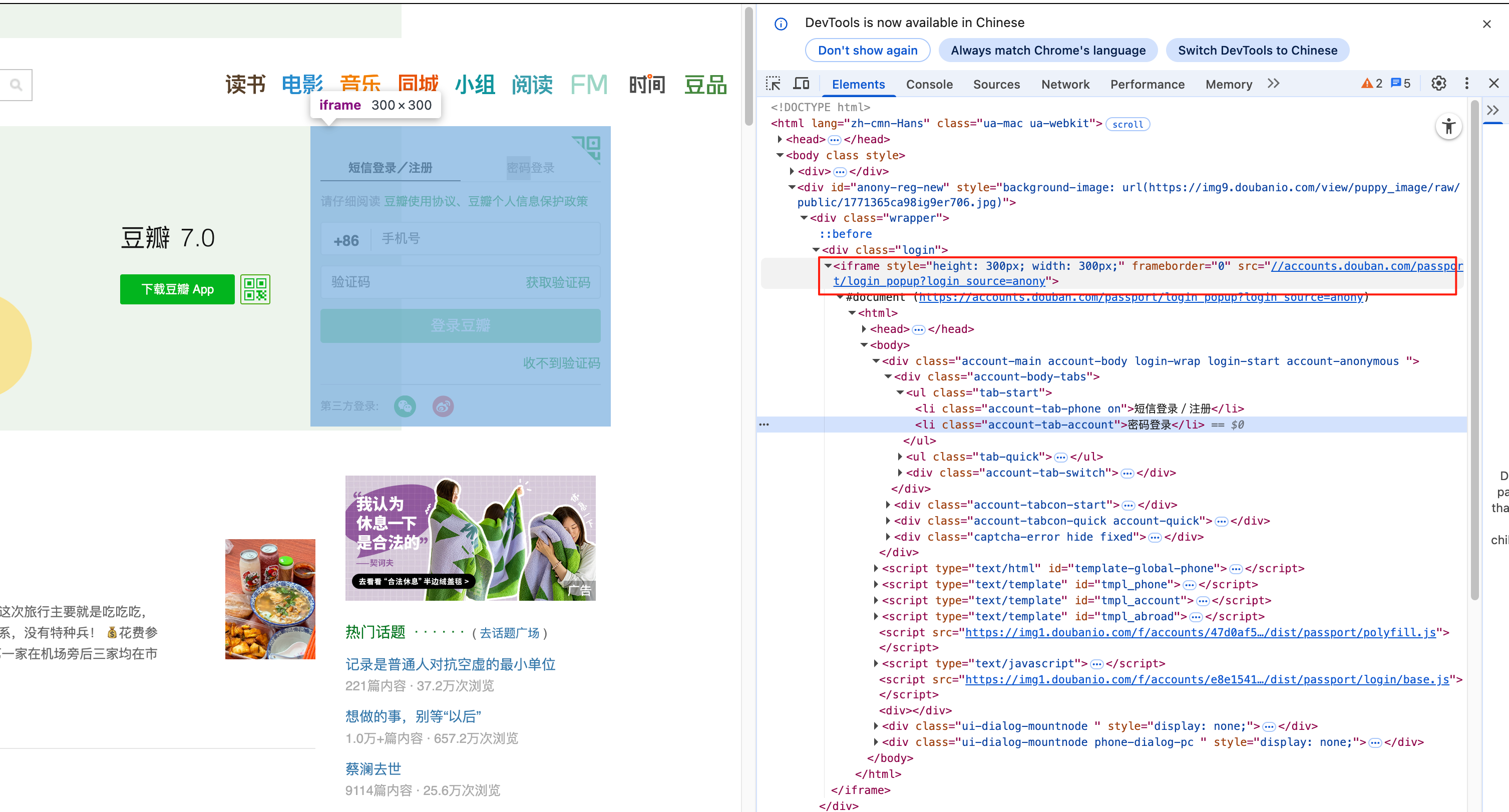Viewport: 1509px width, 812px height.
Task: Expand the div class account-tab-switch node
Action: click(x=900, y=472)
